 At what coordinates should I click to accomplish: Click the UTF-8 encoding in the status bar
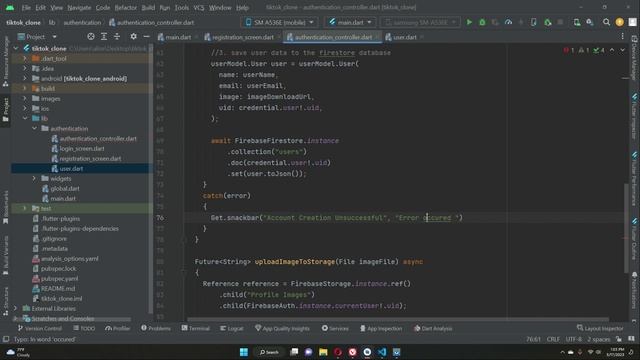click(x=573, y=339)
